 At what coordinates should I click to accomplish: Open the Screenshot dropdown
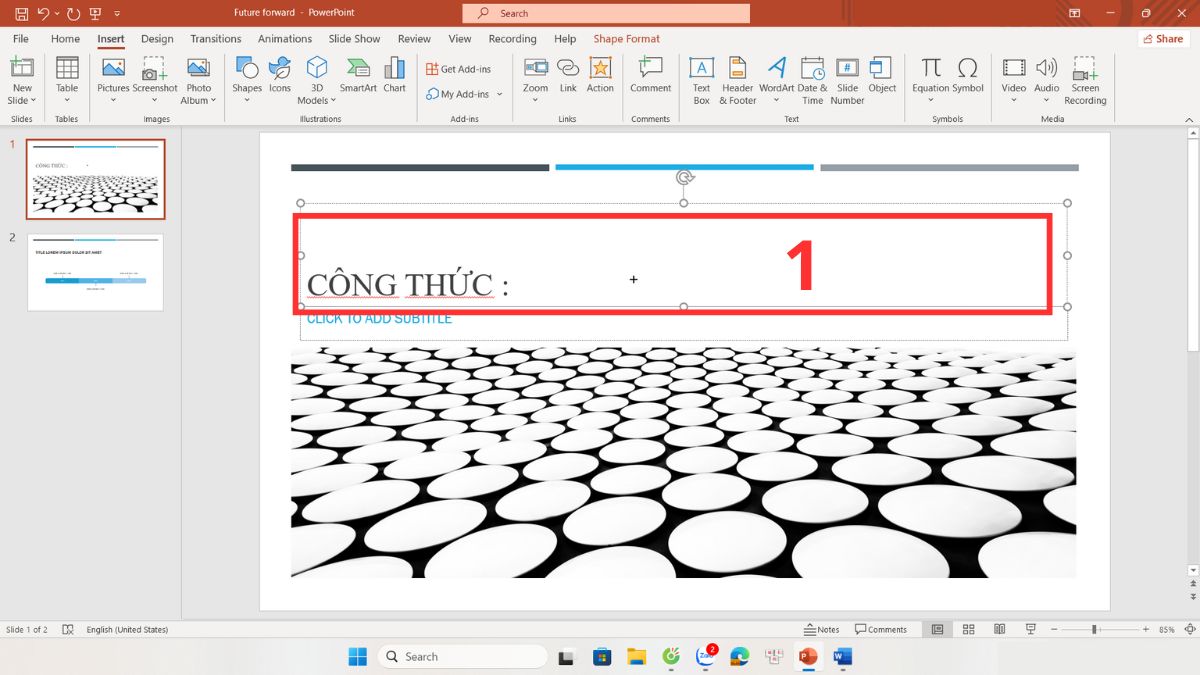click(155, 100)
